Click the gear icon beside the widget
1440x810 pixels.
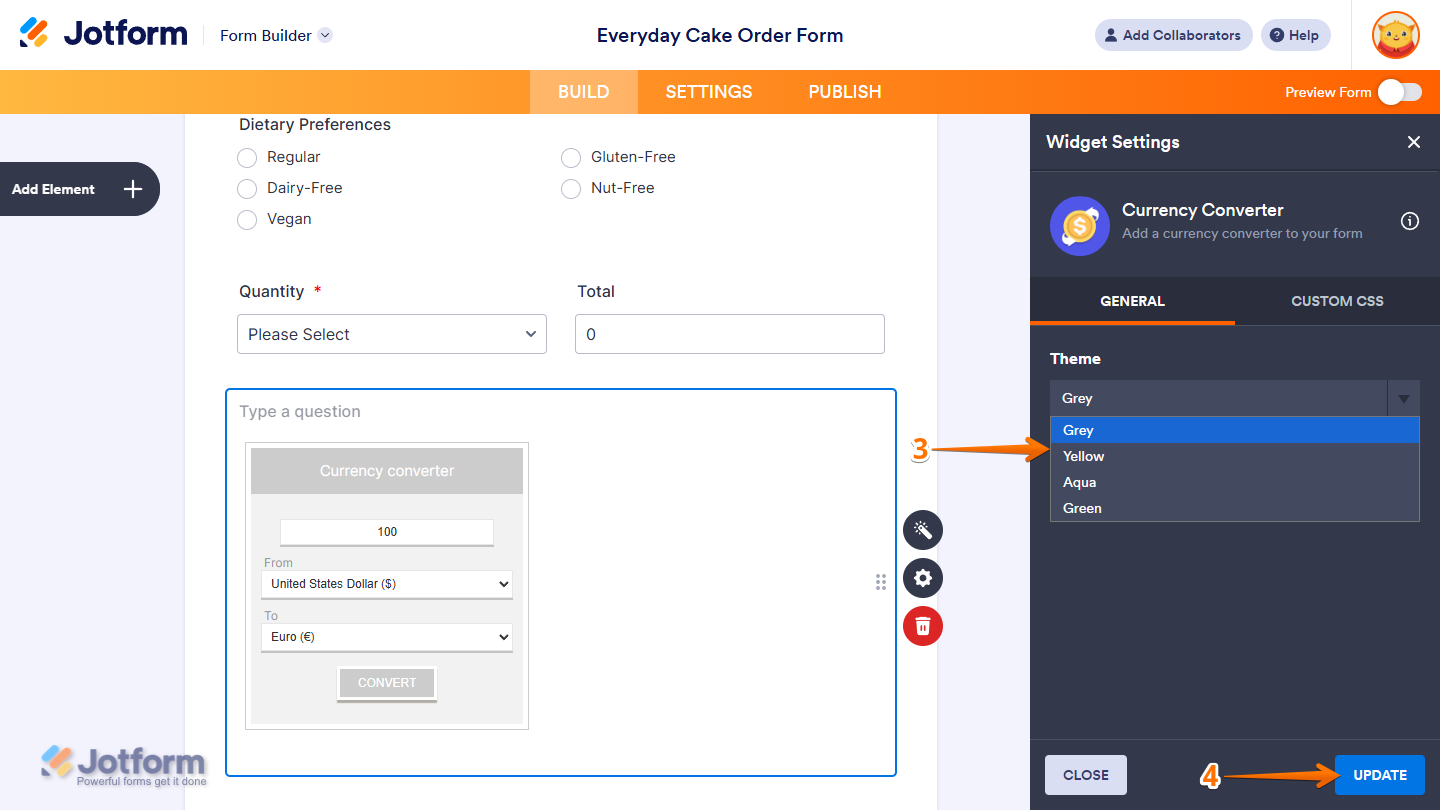pyautogui.click(x=922, y=578)
